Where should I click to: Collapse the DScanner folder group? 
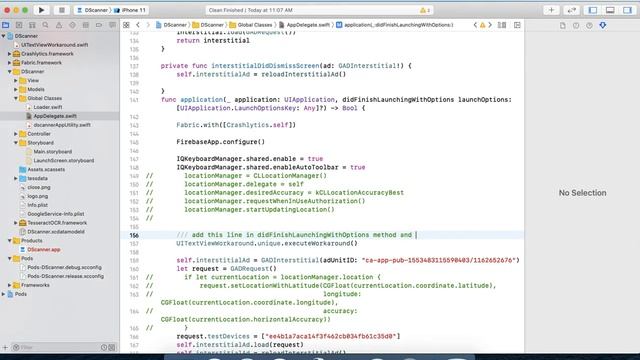[9, 72]
